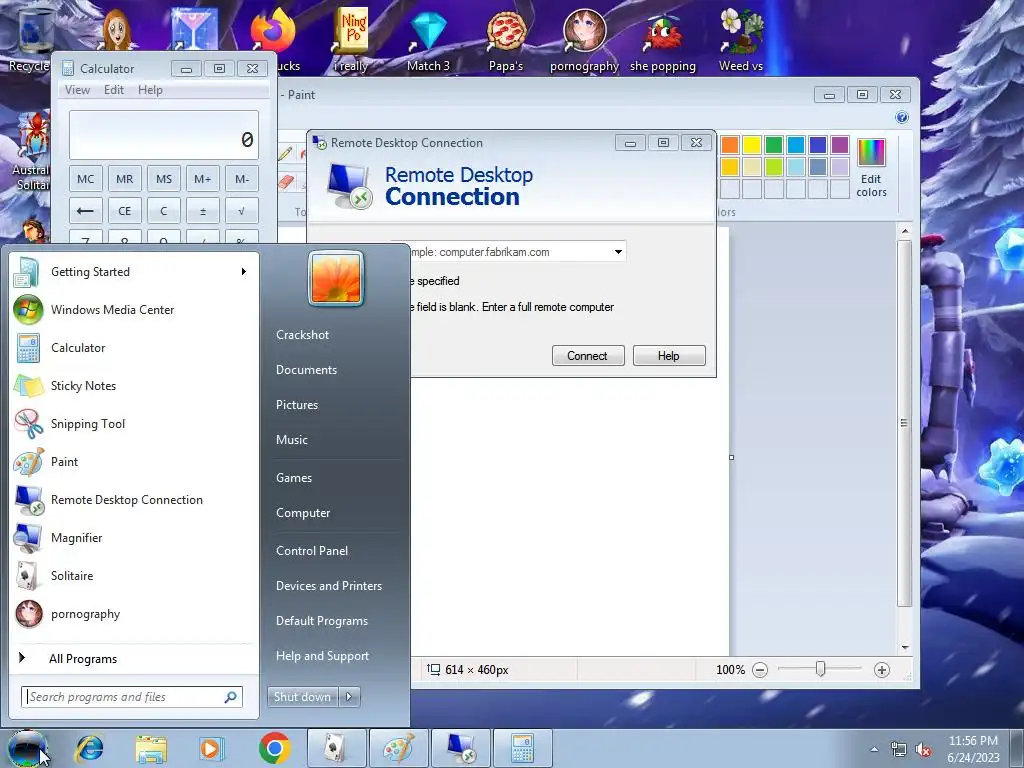Select the Weed vs desktop shortcut

tap(741, 40)
